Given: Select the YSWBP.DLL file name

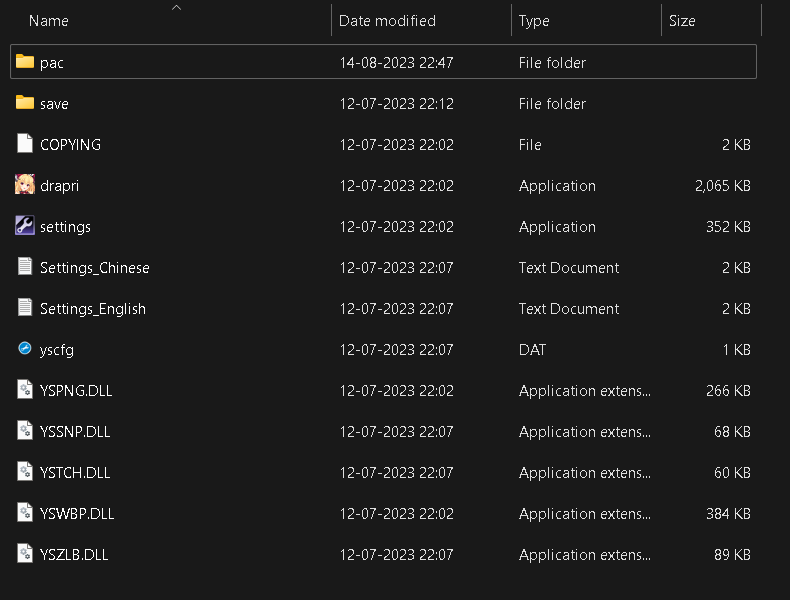Looking at the screenshot, I should pyautogui.click(x=77, y=513).
